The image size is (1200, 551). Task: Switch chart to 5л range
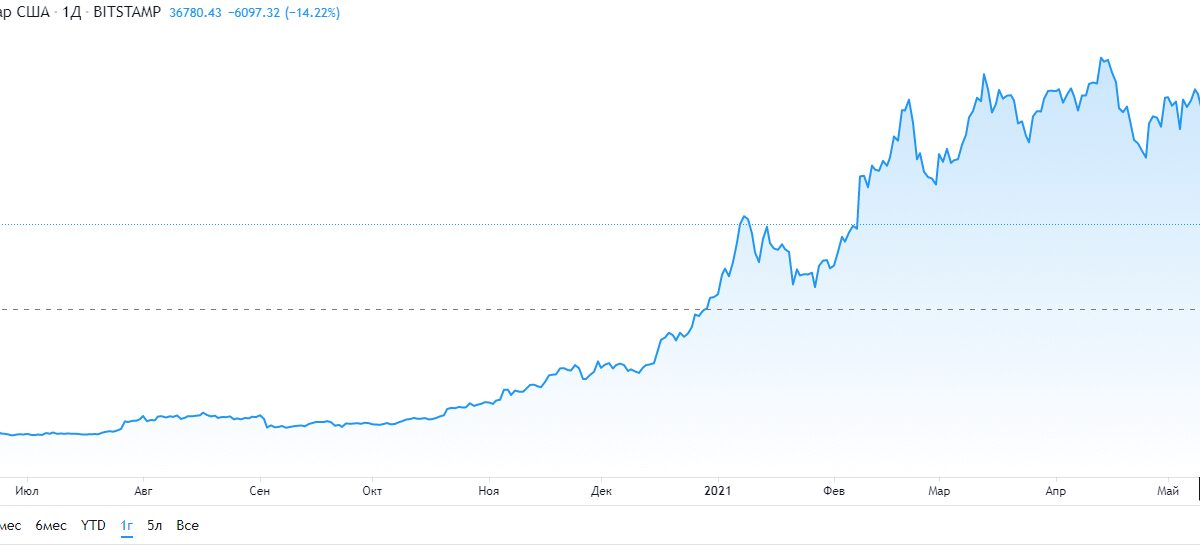click(155, 525)
